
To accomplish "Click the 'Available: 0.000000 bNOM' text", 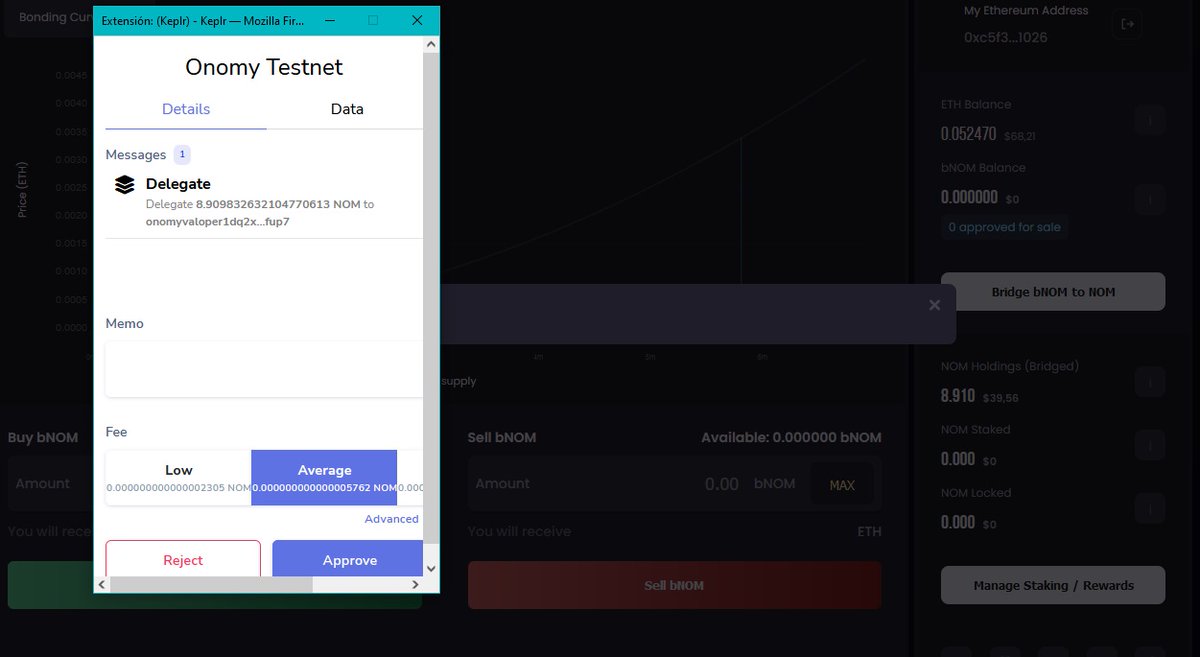I will tap(791, 437).
